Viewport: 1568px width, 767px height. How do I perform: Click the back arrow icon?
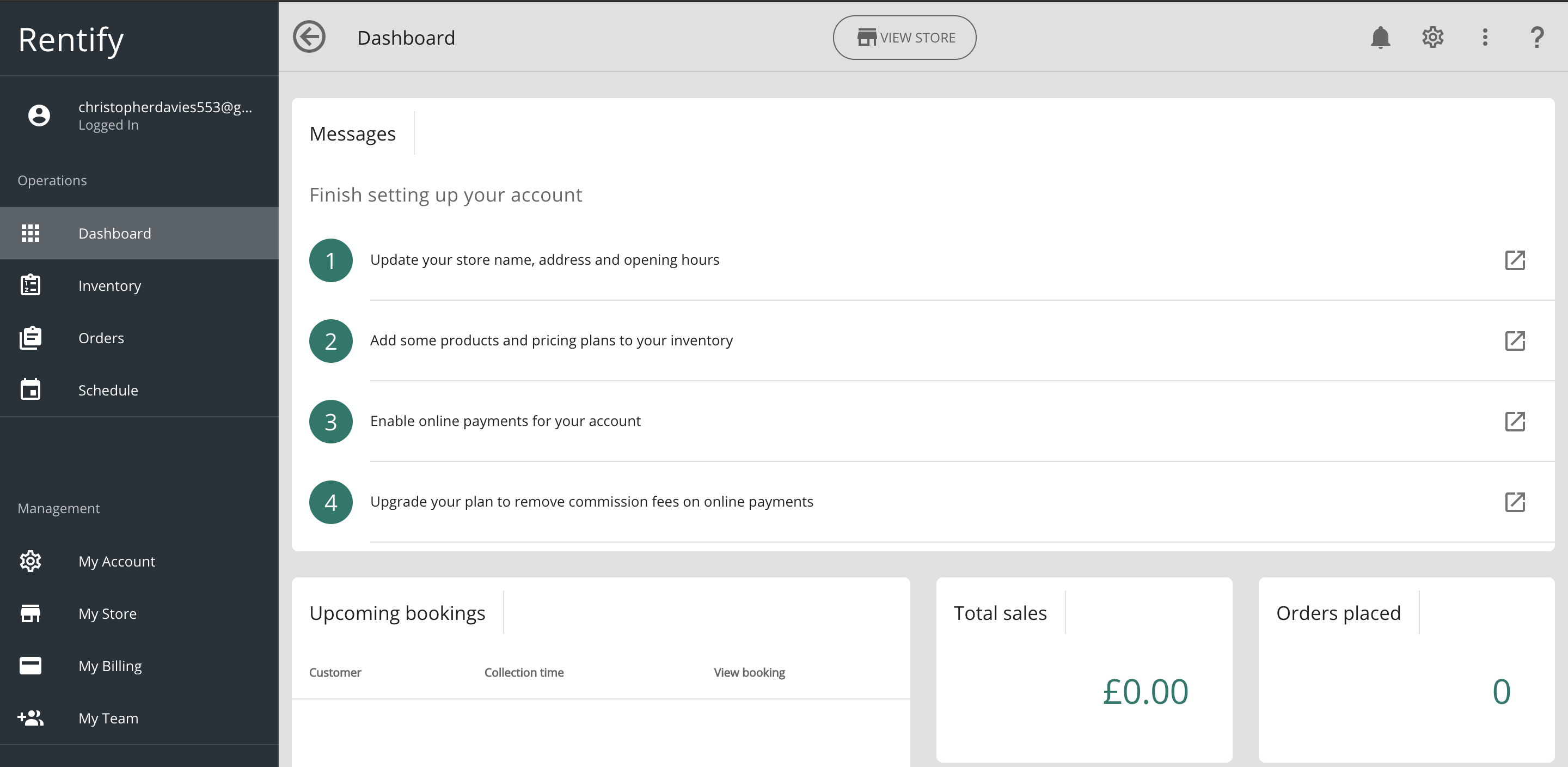(x=309, y=37)
